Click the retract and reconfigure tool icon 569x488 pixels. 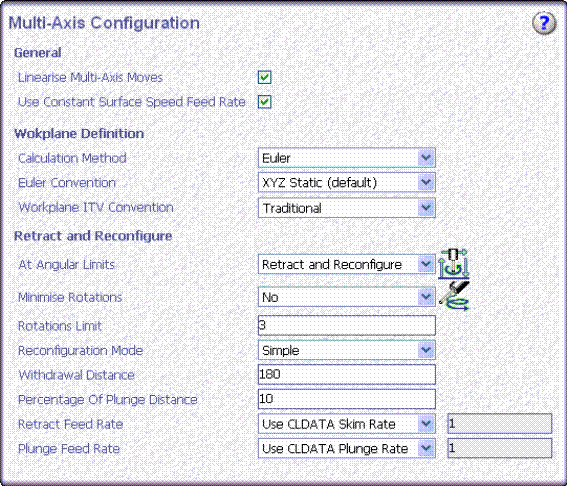[454, 264]
